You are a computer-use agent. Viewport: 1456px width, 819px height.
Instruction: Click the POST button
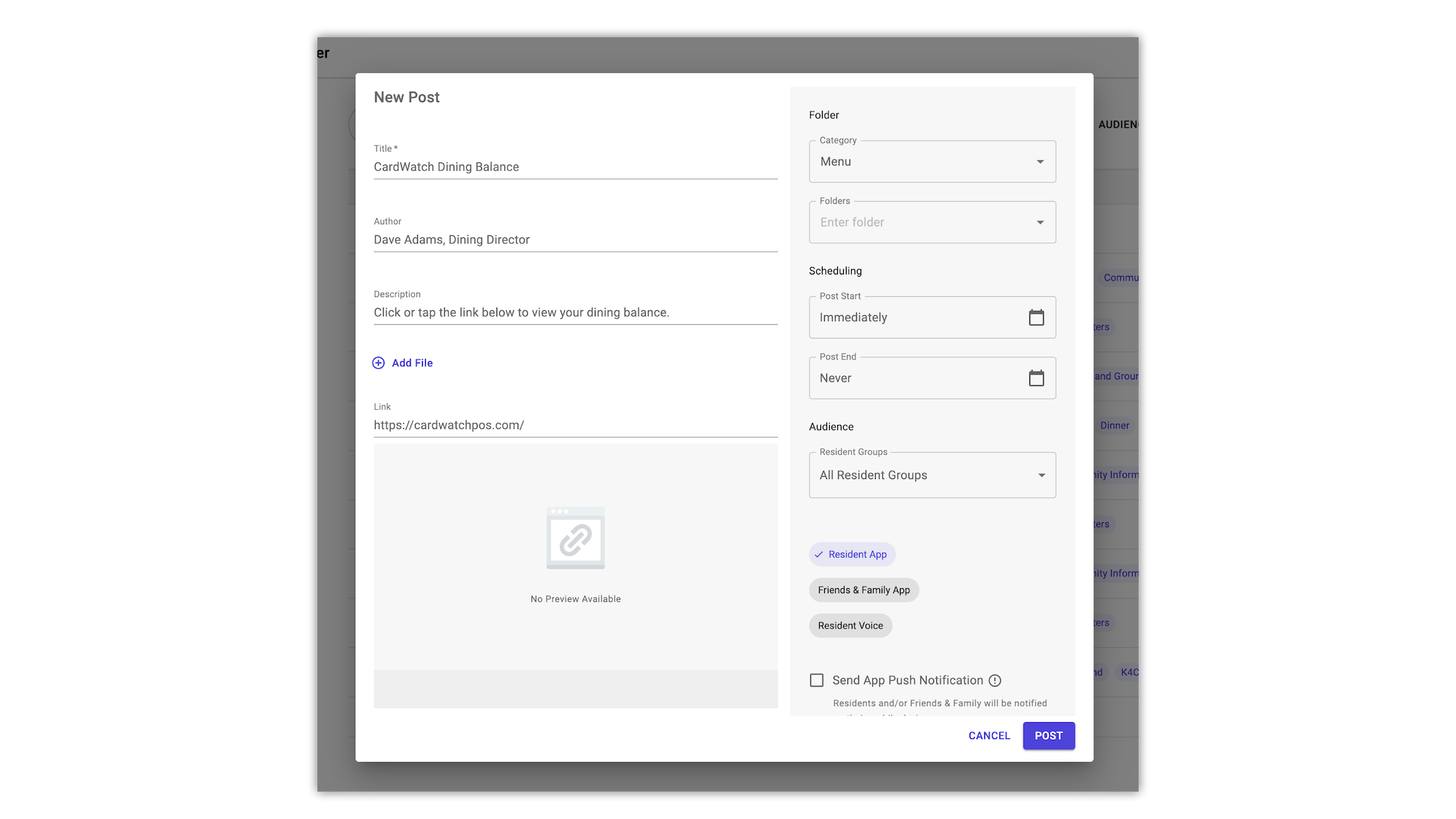[x=1048, y=735]
